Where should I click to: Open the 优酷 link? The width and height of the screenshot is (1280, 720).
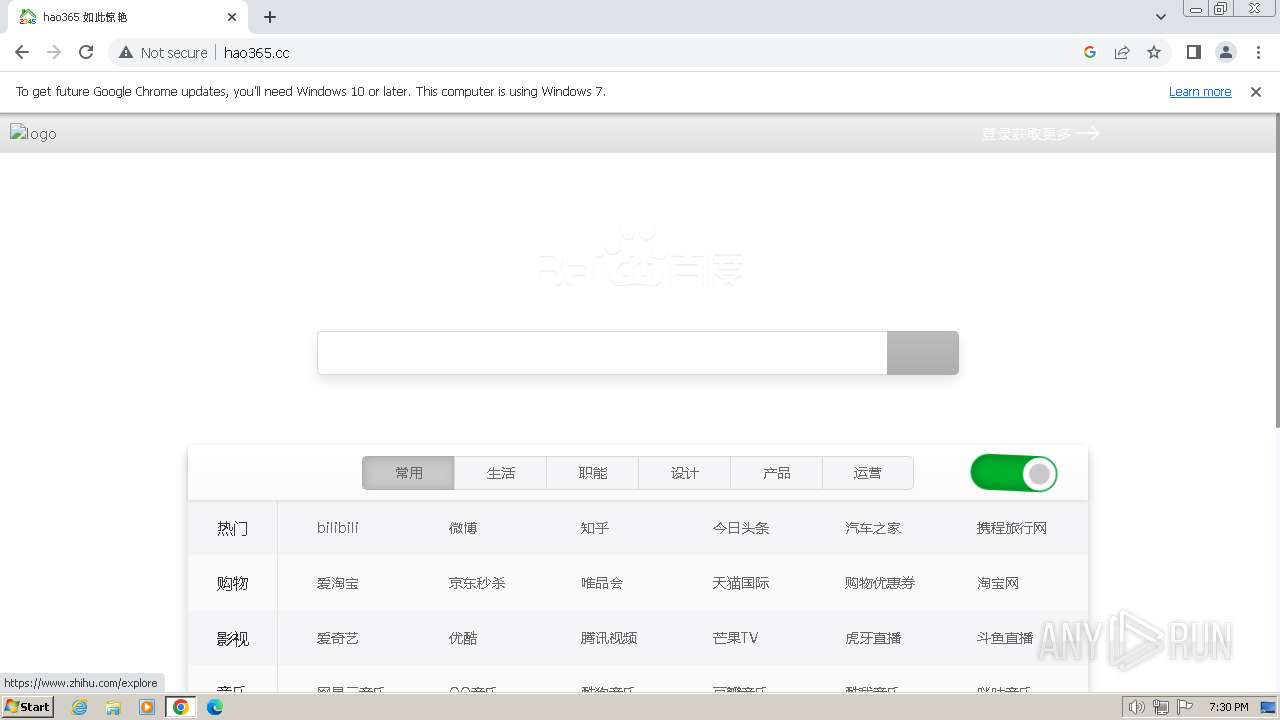[463, 638]
